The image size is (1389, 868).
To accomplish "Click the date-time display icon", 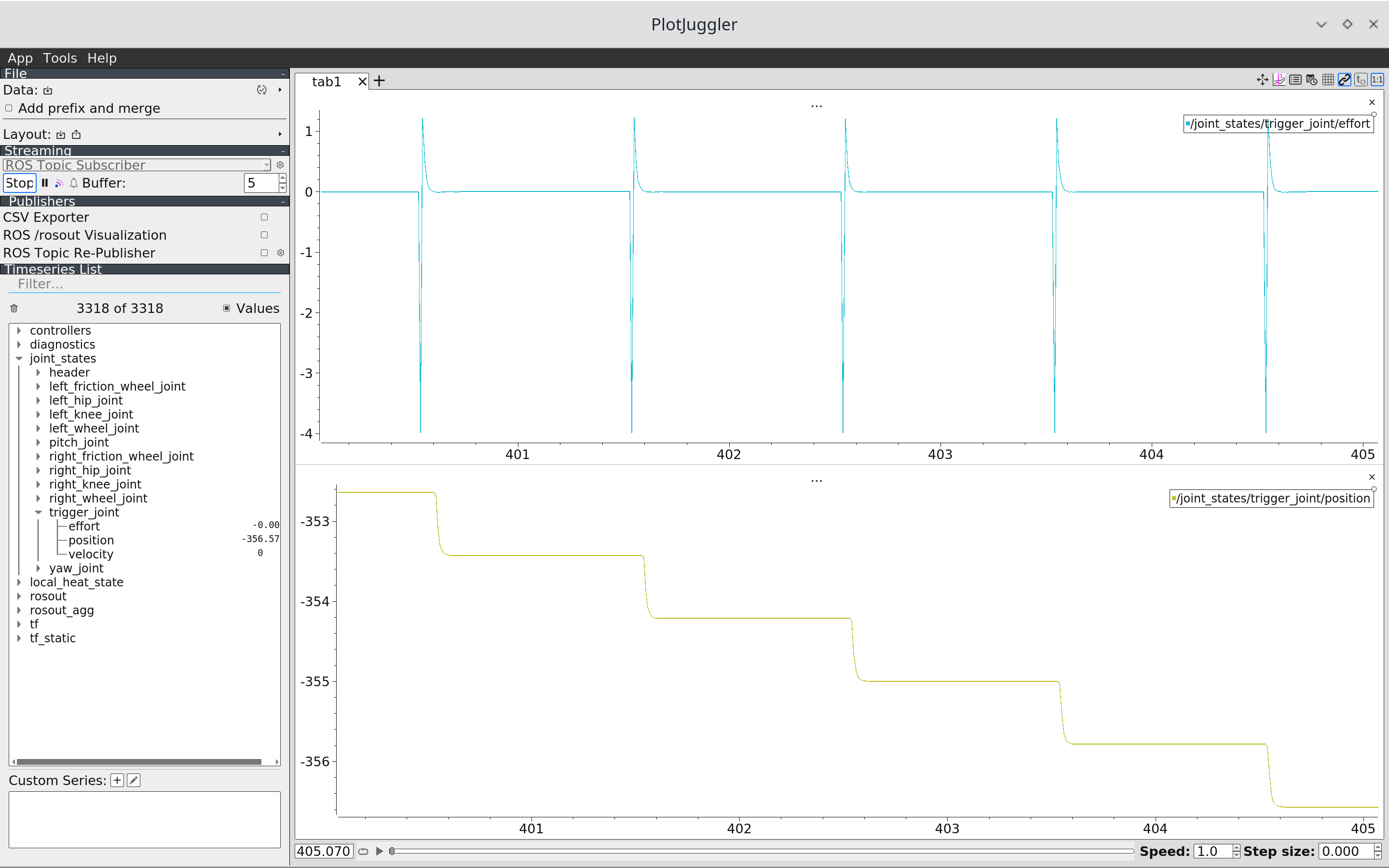I will 1311,81.
